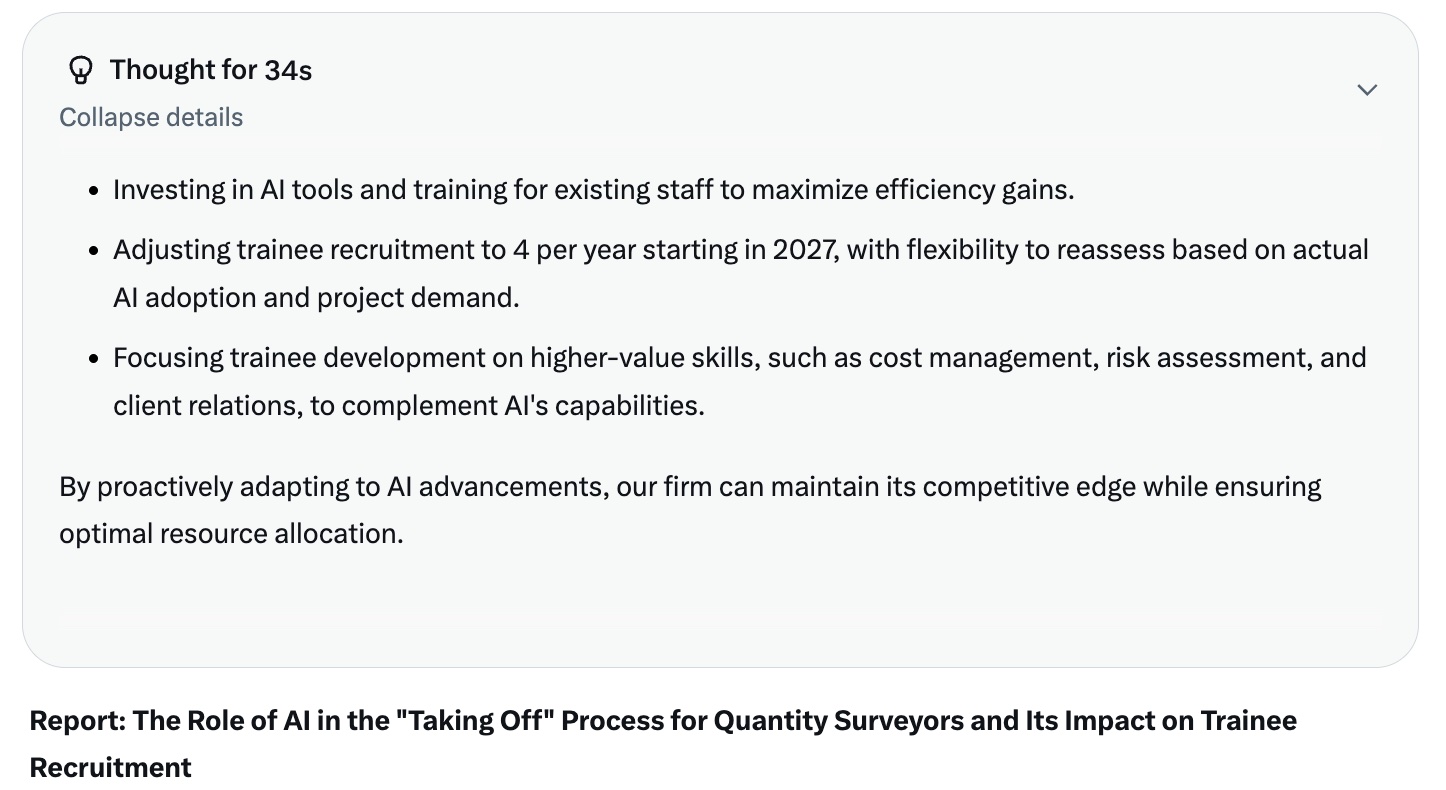Click the "Adjusting trainee recruitment to 4" line

coord(741,249)
